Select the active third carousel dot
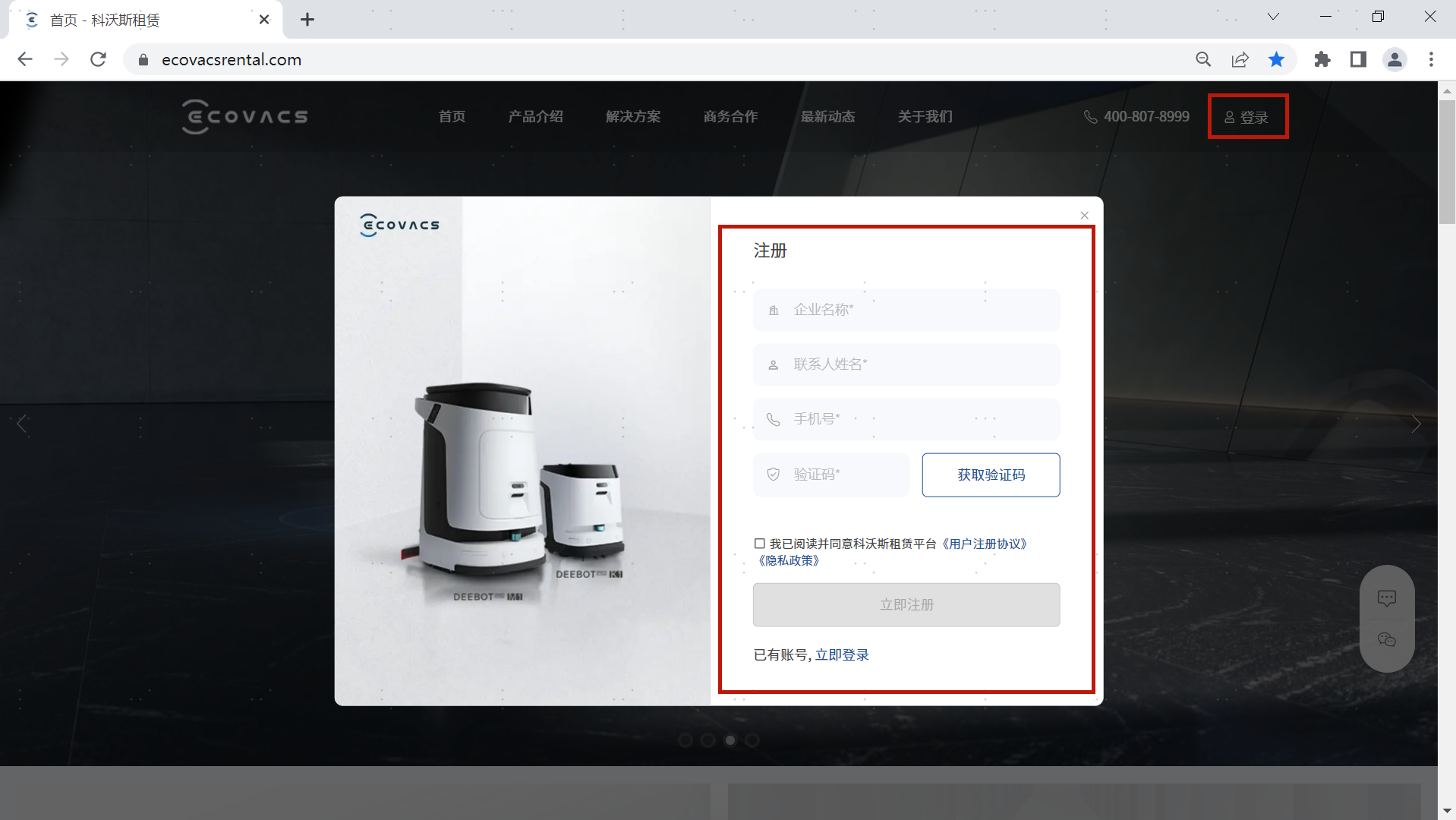Screen dimensions: 1456x820 pos(730,740)
